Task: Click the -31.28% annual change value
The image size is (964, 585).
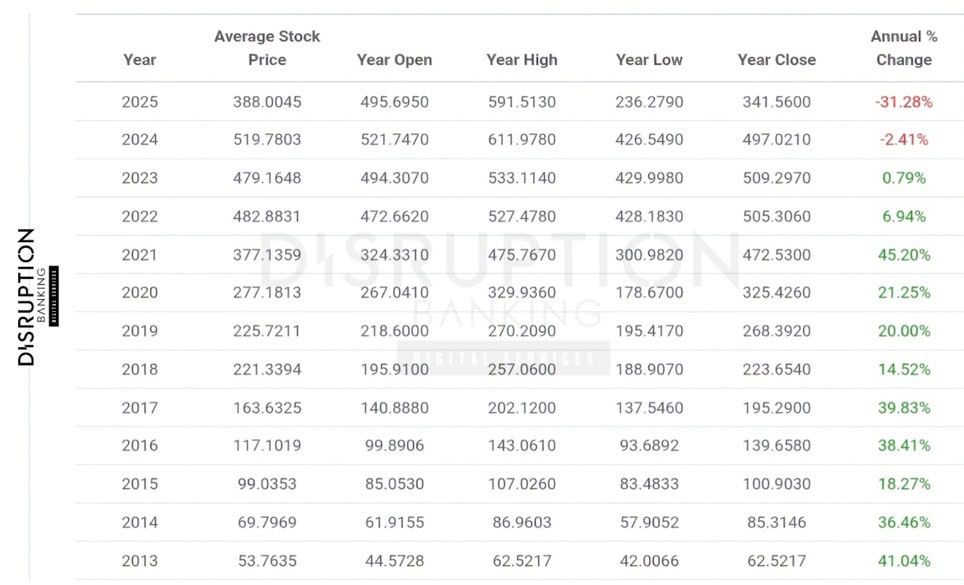Action: point(904,102)
